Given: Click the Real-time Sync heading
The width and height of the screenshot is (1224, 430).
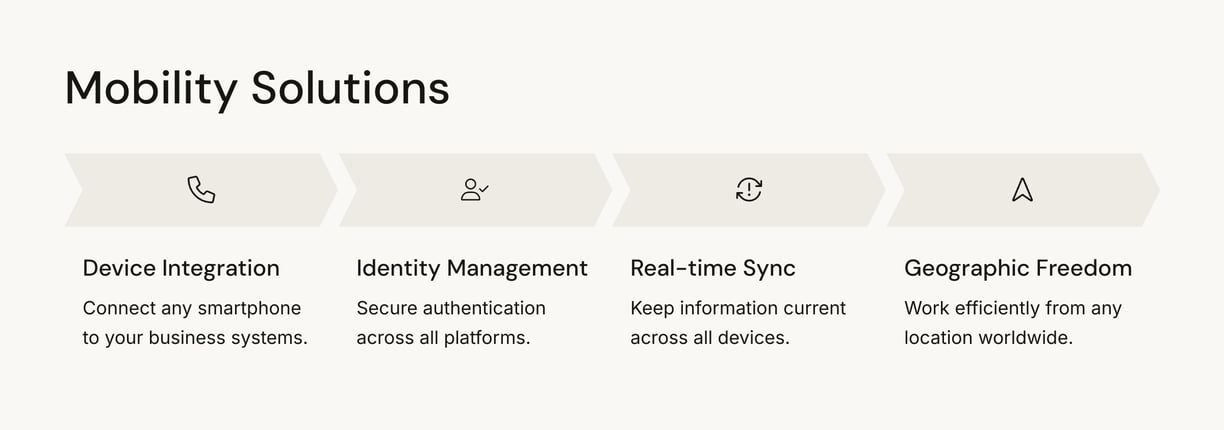Looking at the screenshot, I should point(713,268).
